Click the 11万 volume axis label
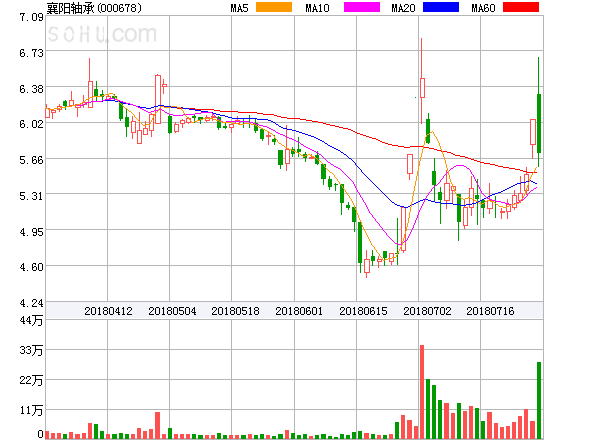The width and height of the screenshot is (600, 440). pyautogui.click(x=31, y=411)
